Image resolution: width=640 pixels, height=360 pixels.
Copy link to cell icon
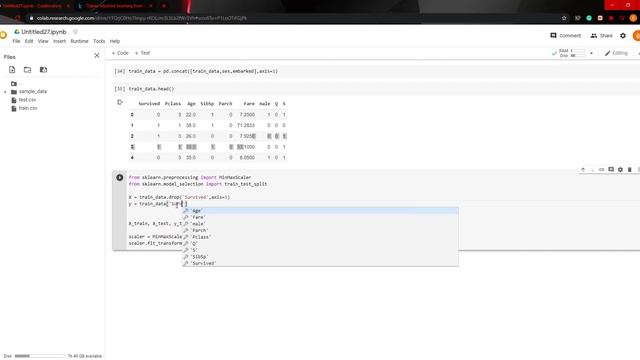coord(602,169)
